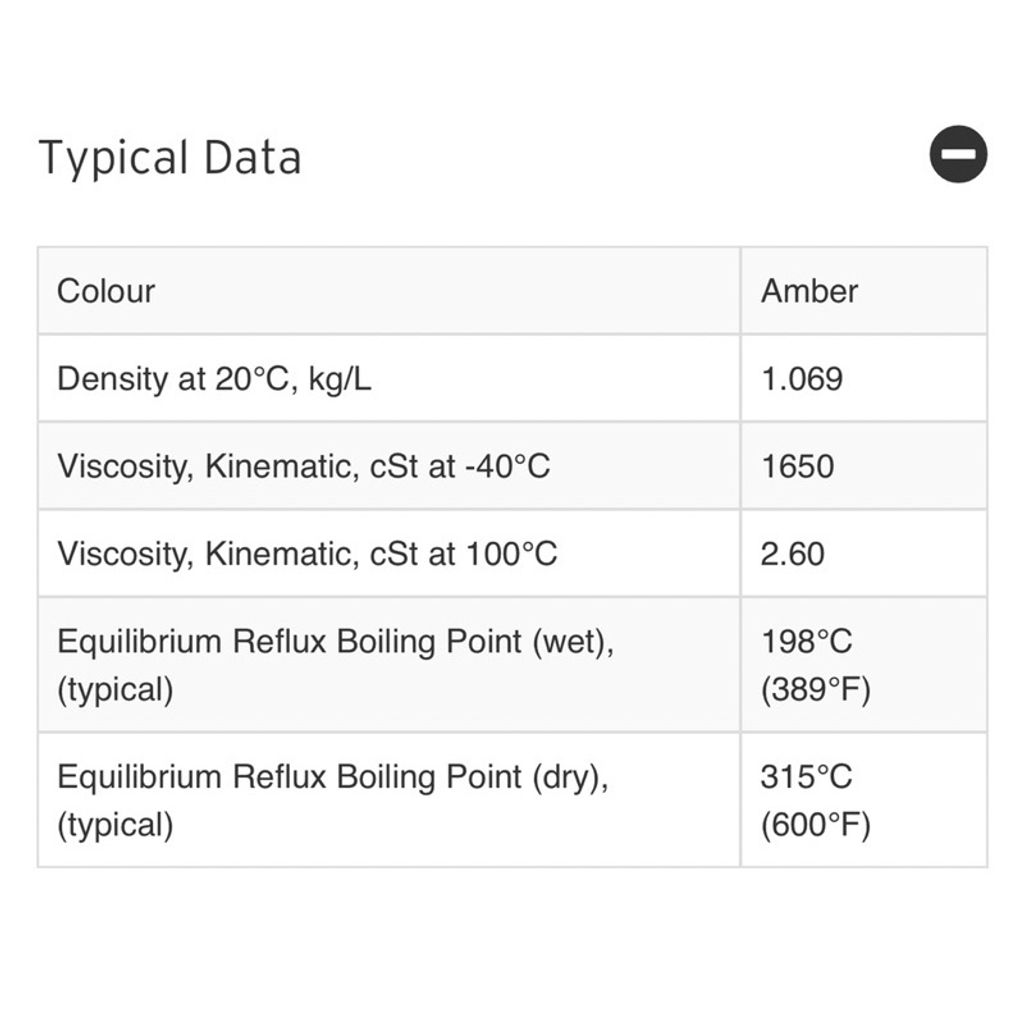Select the Density at 20°C row label
Viewport: 1024px width, 1024px height.
[x=214, y=379]
